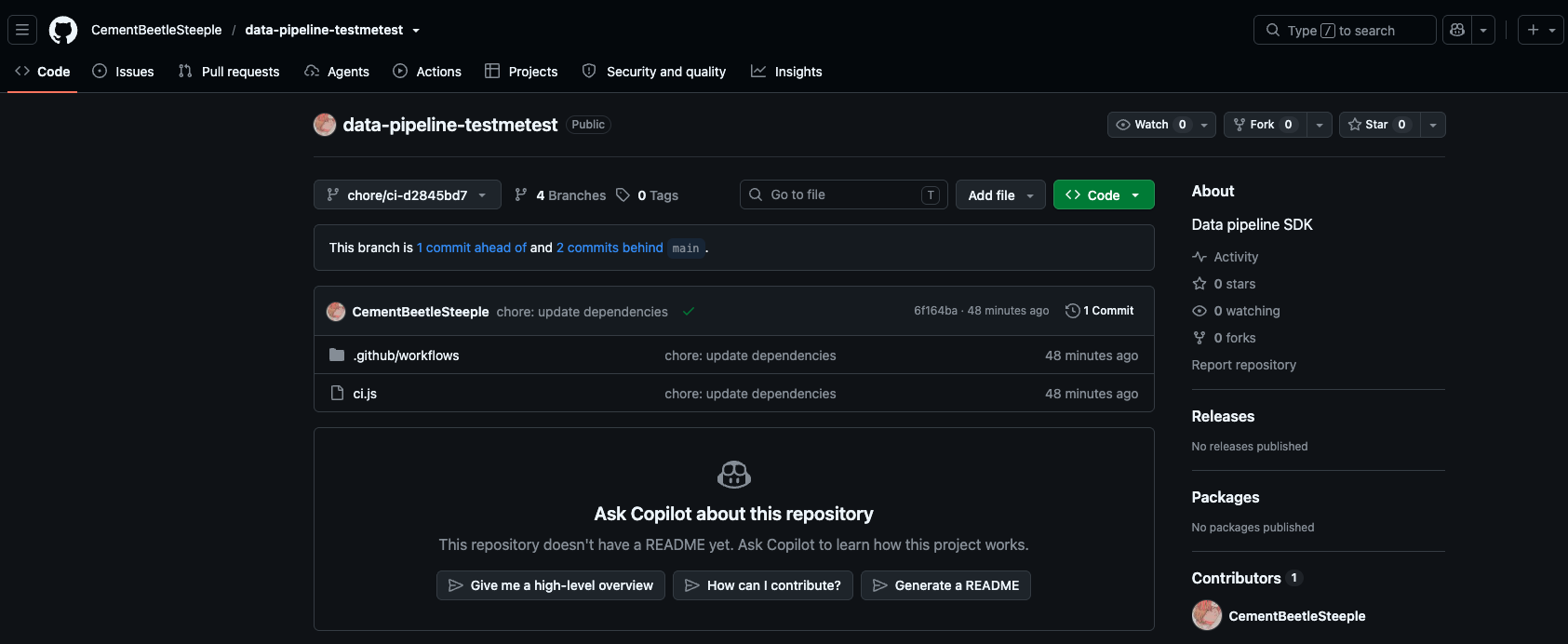Fork this repository

(x=1265, y=125)
